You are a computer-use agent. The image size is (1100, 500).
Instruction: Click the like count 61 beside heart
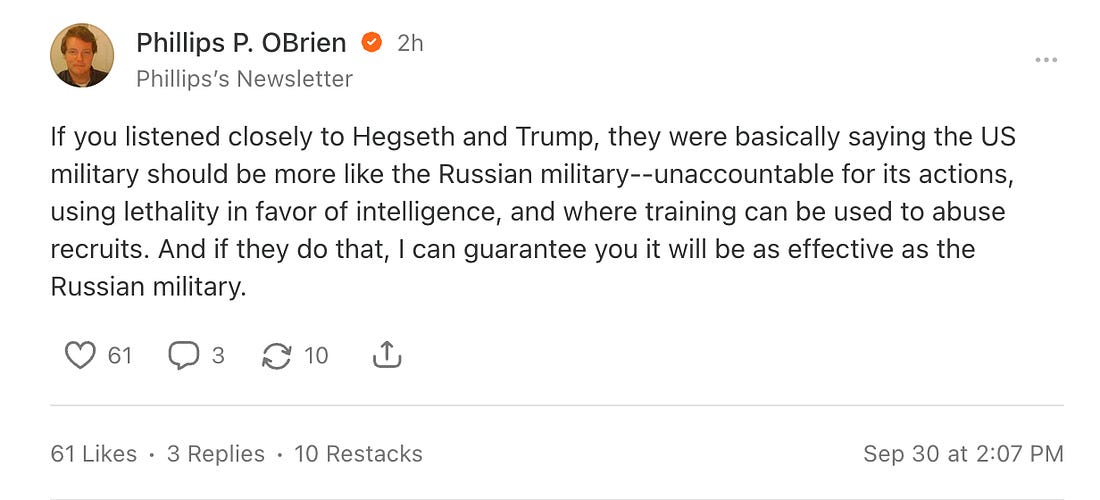pyautogui.click(x=120, y=355)
